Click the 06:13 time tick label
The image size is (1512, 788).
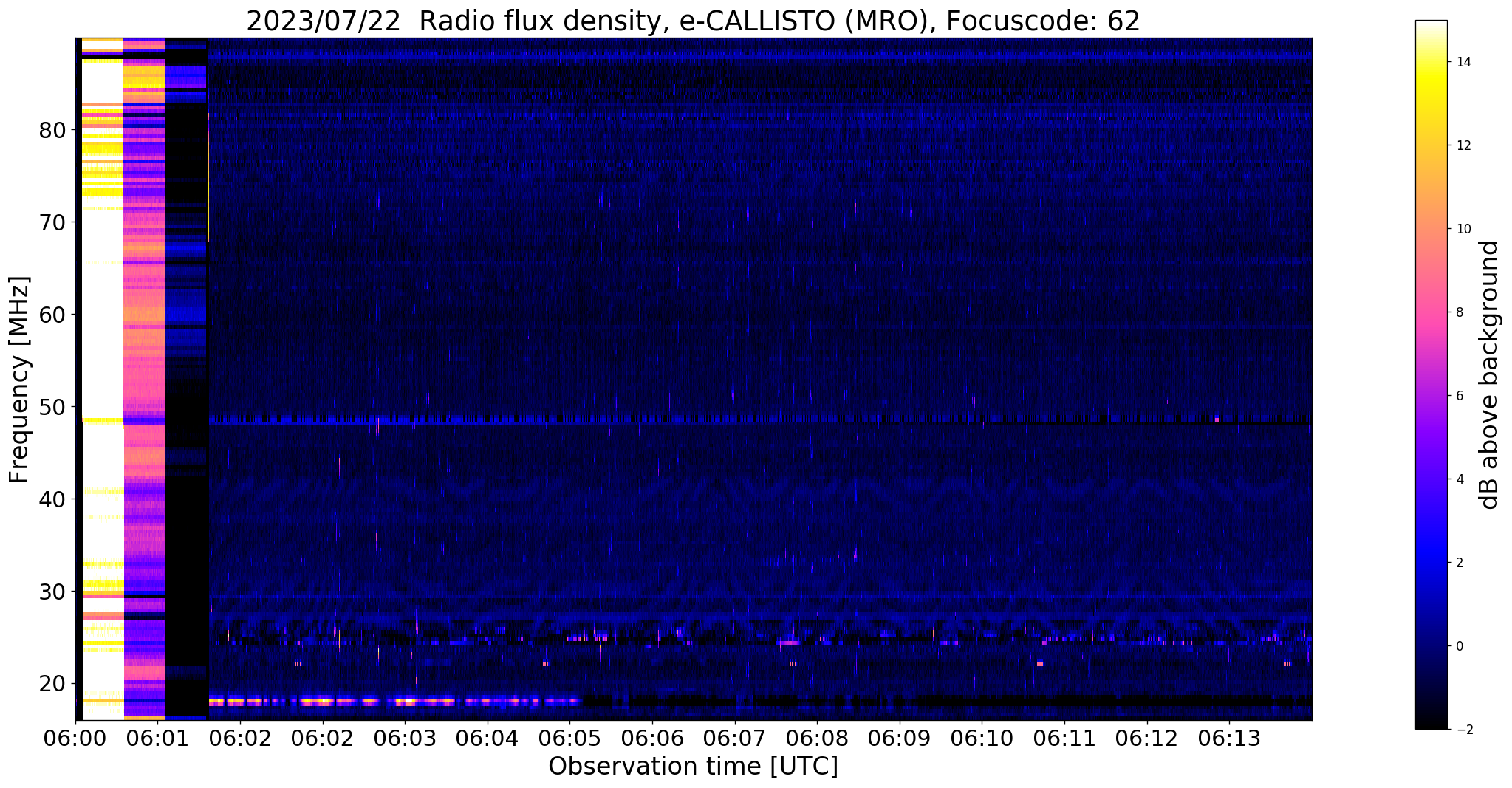point(1229,739)
